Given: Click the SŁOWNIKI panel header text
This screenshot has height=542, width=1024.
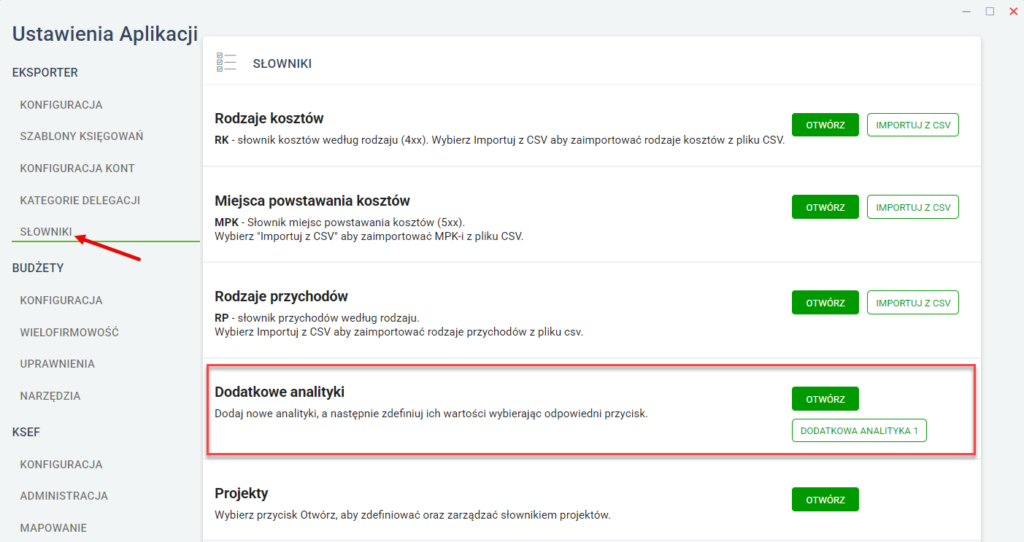Looking at the screenshot, I should (x=282, y=63).
